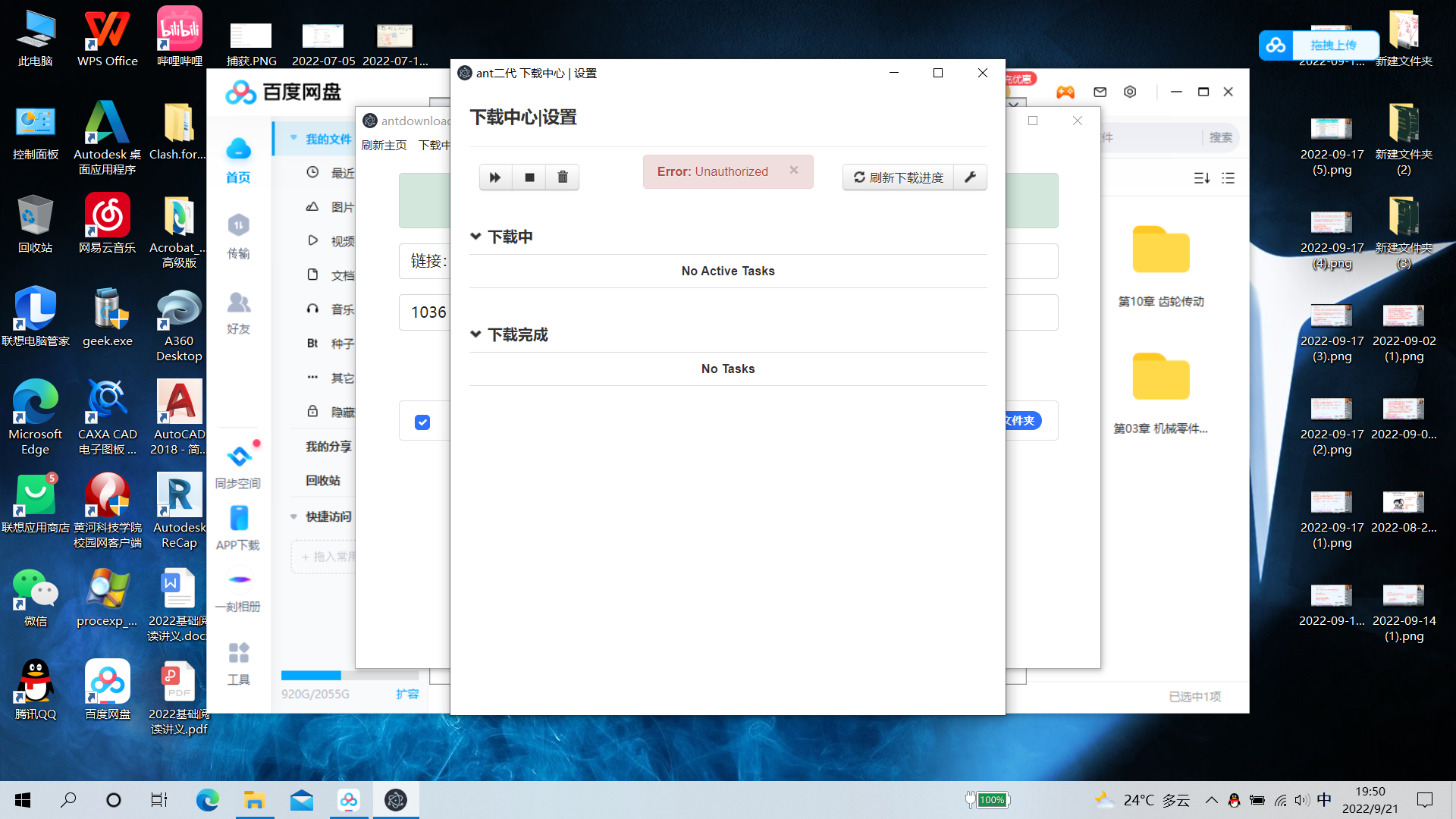Open 传输 transfer icon in Baidu Netdisk
The height and width of the screenshot is (819, 1456).
(238, 236)
